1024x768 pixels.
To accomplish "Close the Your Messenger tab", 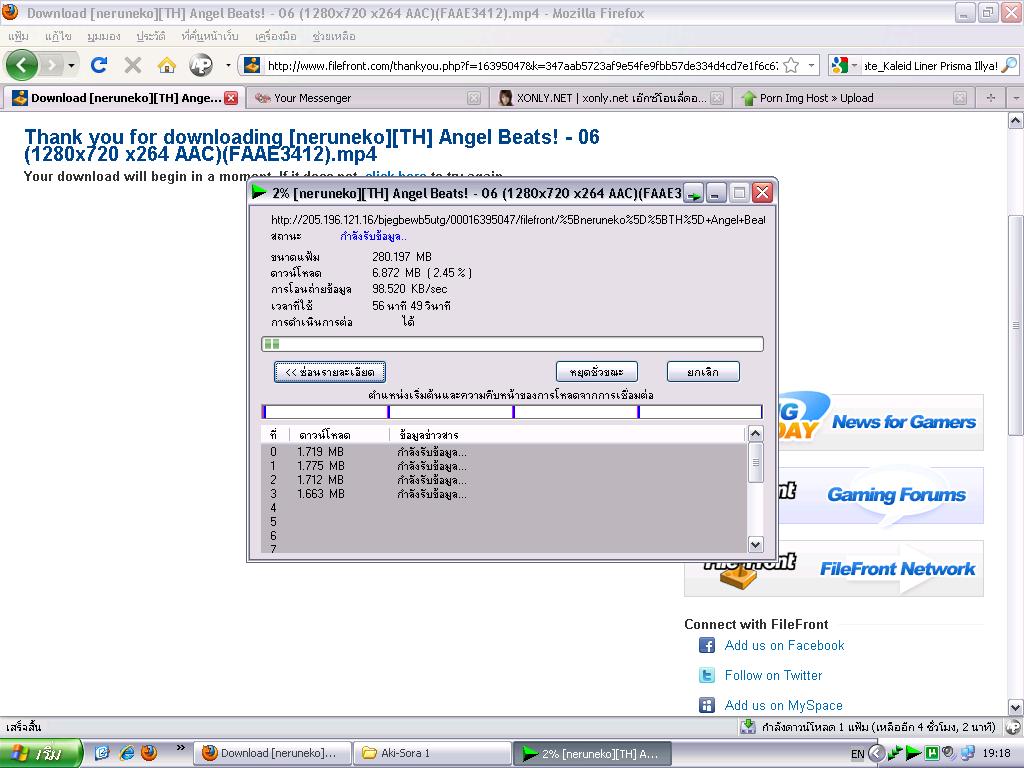I will (x=474, y=98).
